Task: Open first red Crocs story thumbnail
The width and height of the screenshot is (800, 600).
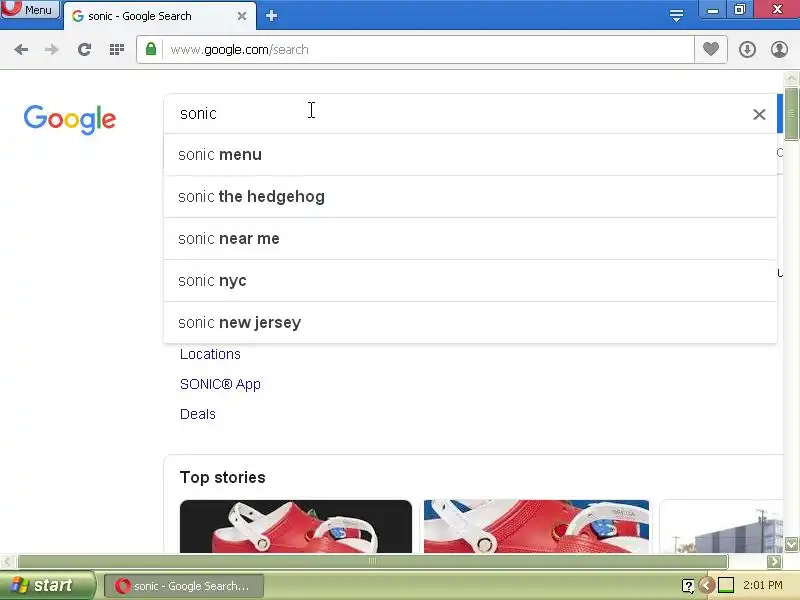Action: click(296, 526)
